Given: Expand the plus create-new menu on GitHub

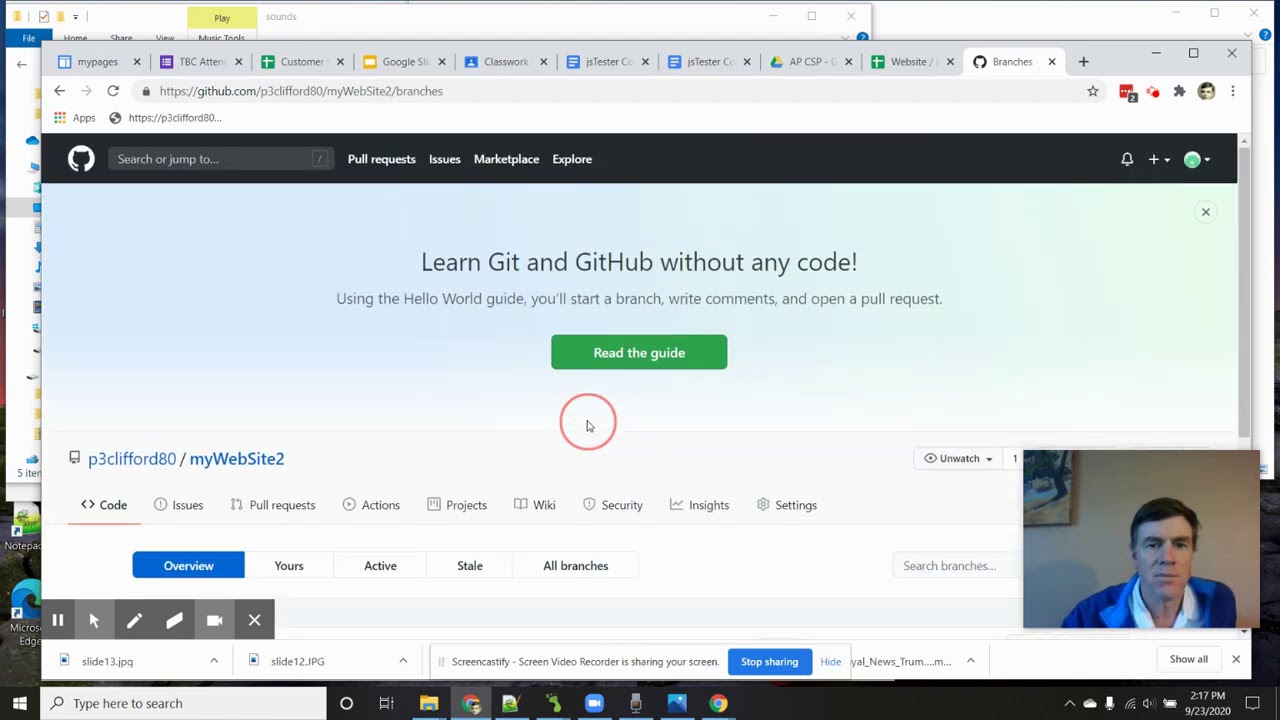Looking at the screenshot, I should point(1159,159).
